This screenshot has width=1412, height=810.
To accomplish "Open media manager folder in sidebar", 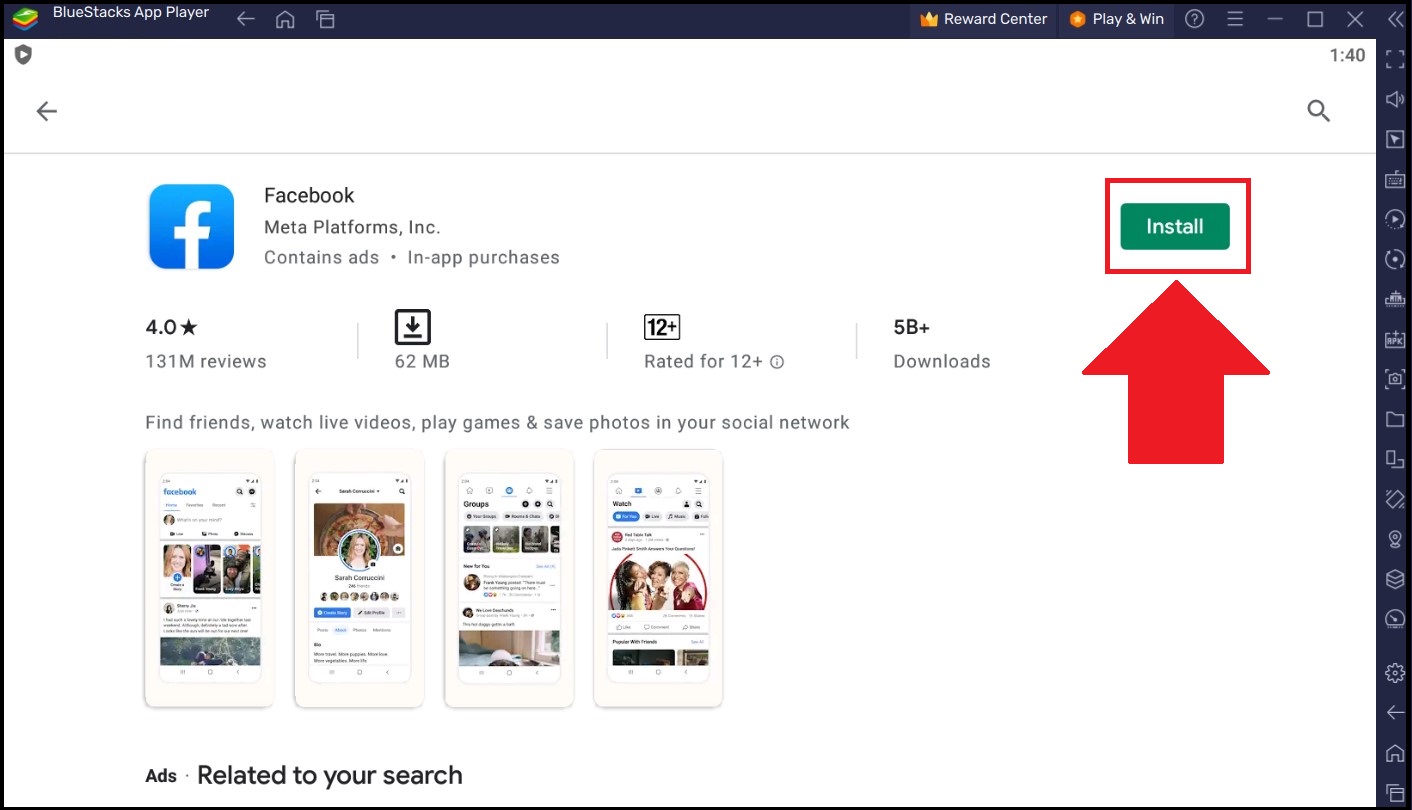I will [x=1395, y=419].
